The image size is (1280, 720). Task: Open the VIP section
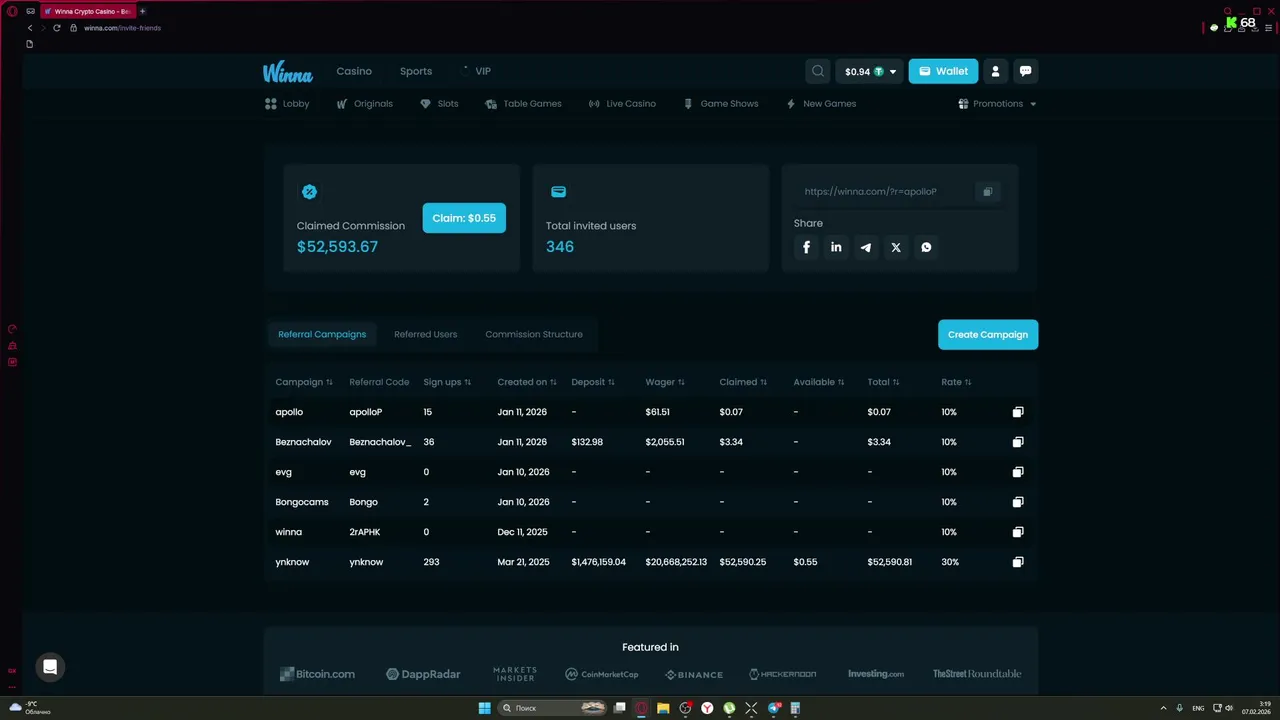[x=476, y=72]
